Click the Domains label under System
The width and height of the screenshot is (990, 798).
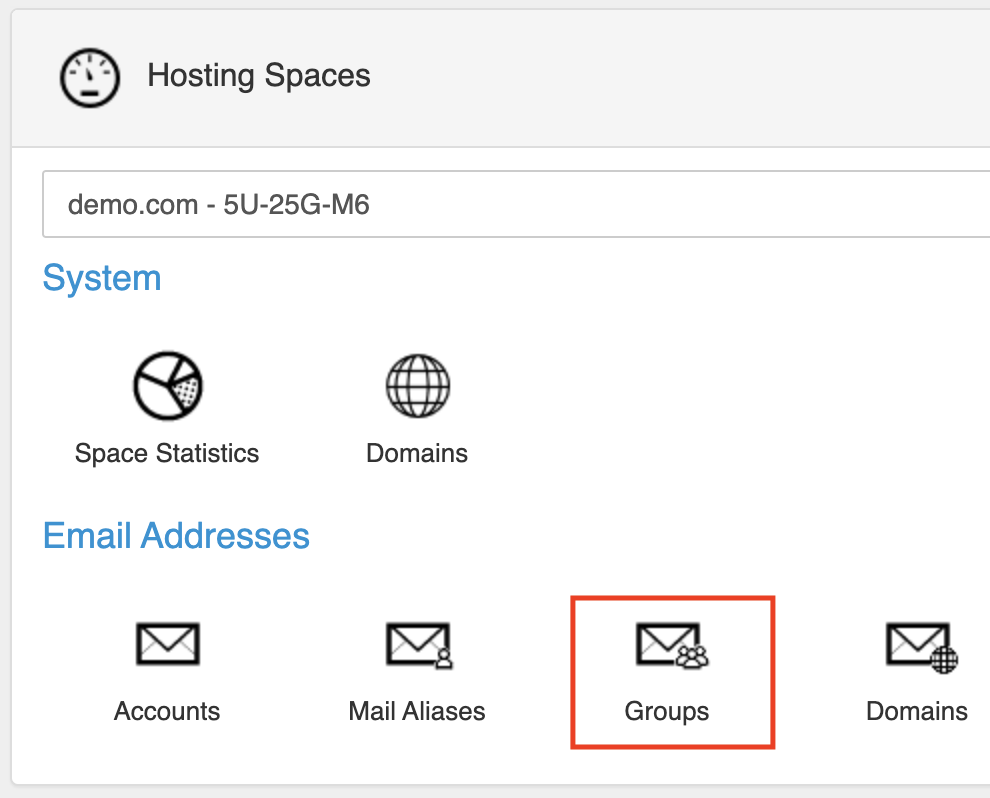(x=417, y=453)
